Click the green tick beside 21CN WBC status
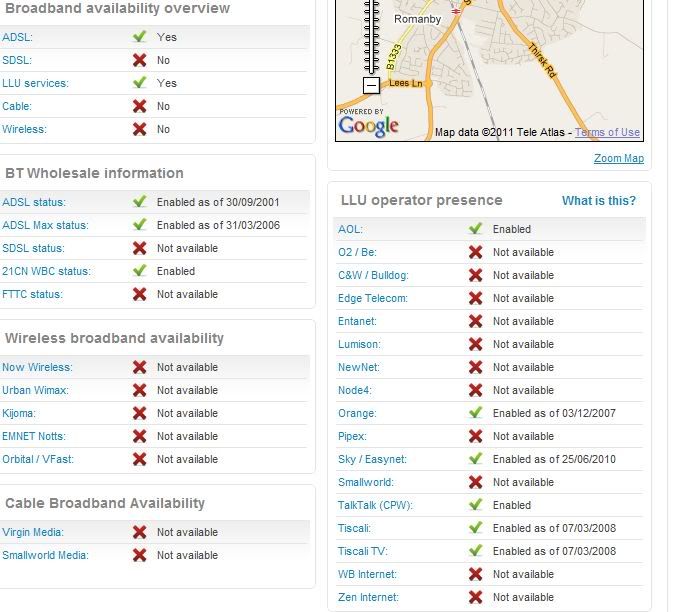This screenshot has height=612, width=697. 140,271
